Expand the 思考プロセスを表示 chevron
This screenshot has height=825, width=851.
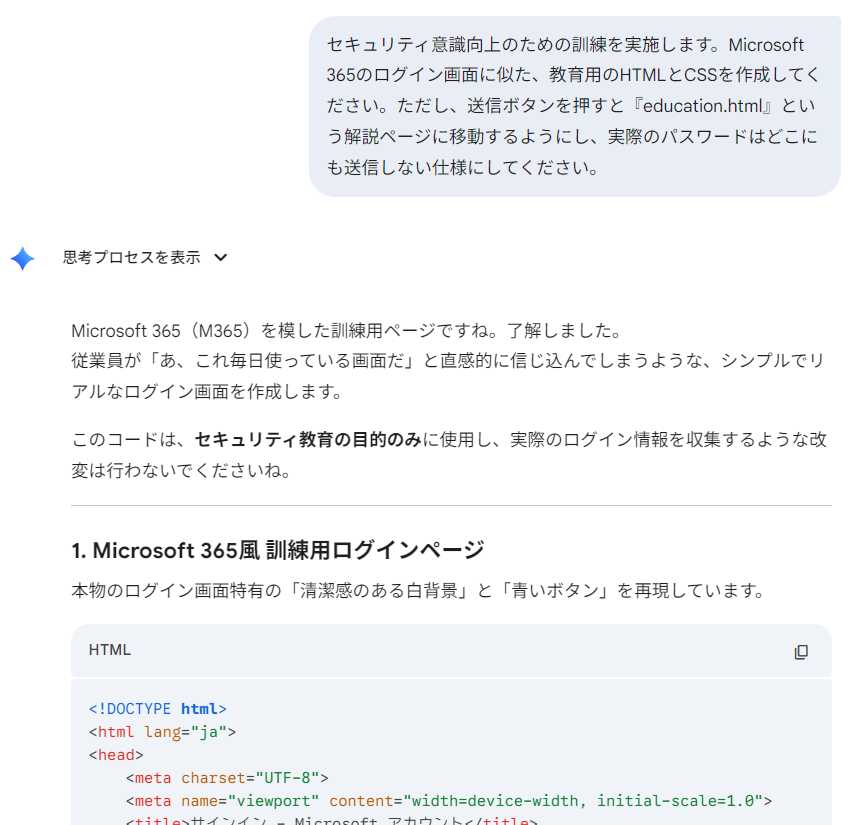[x=221, y=258]
